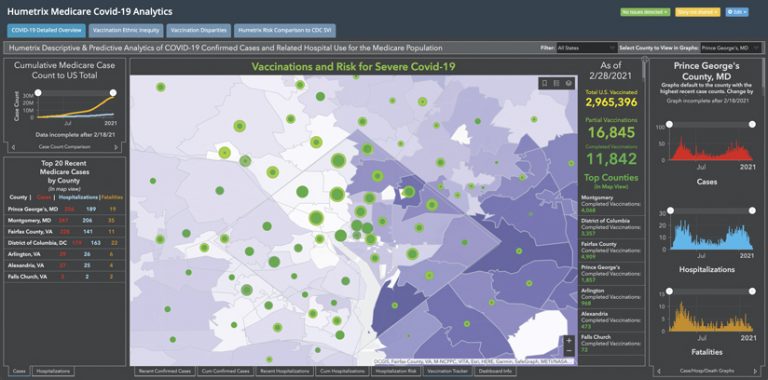The height and width of the screenshot is (380, 768).
Task: Click left handle of case count range slider
Action: [x=38, y=93]
